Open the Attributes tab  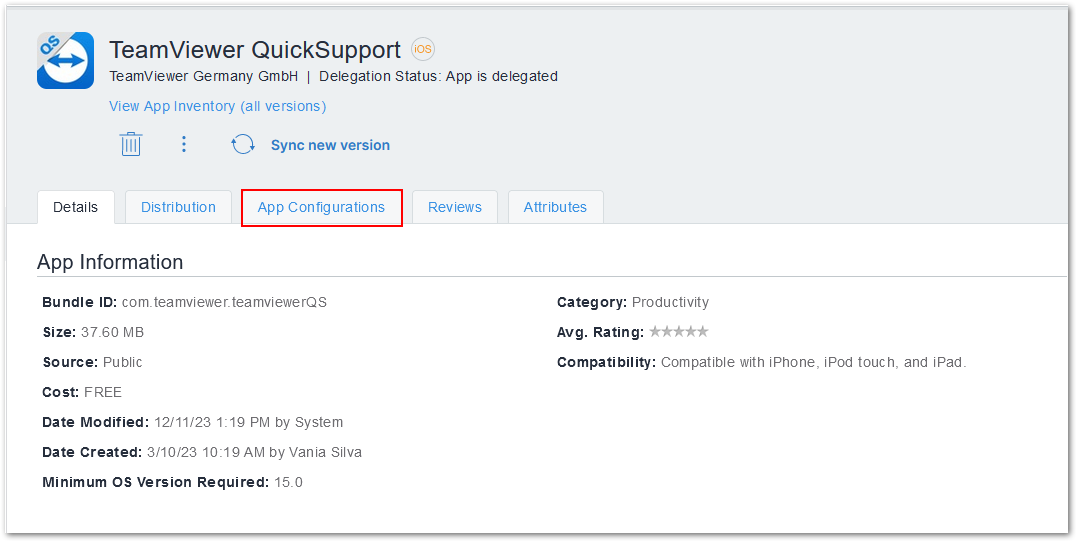[x=555, y=207]
